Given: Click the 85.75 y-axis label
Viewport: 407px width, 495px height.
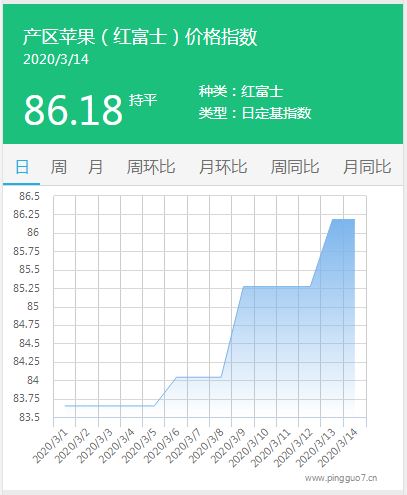Looking at the screenshot, I should point(26,251).
